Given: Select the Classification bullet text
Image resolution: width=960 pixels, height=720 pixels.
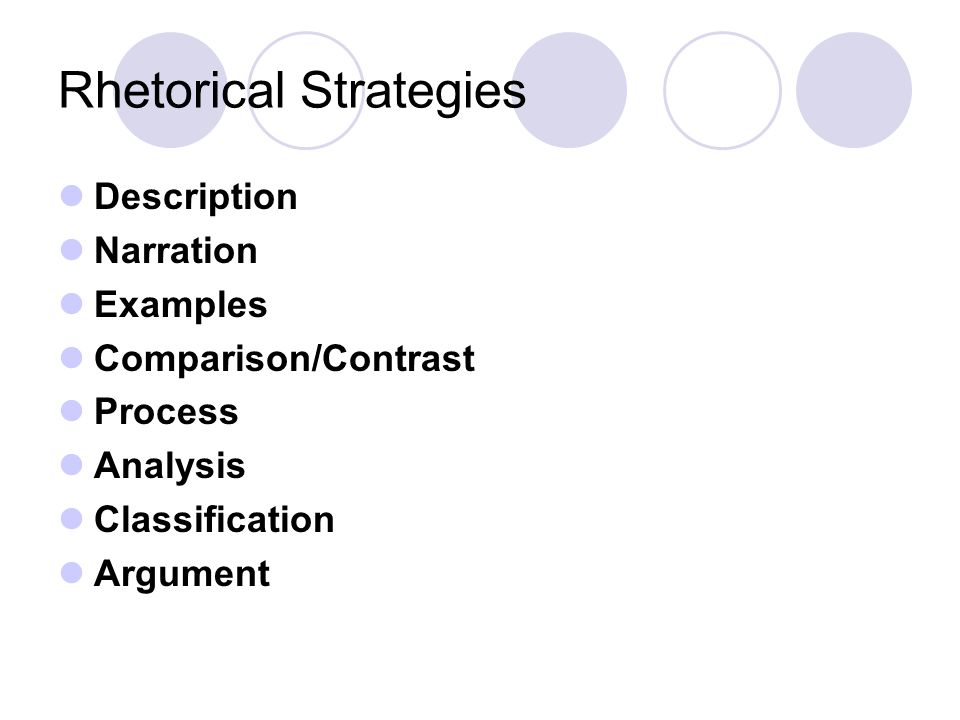Looking at the screenshot, I should pos(214,519).
